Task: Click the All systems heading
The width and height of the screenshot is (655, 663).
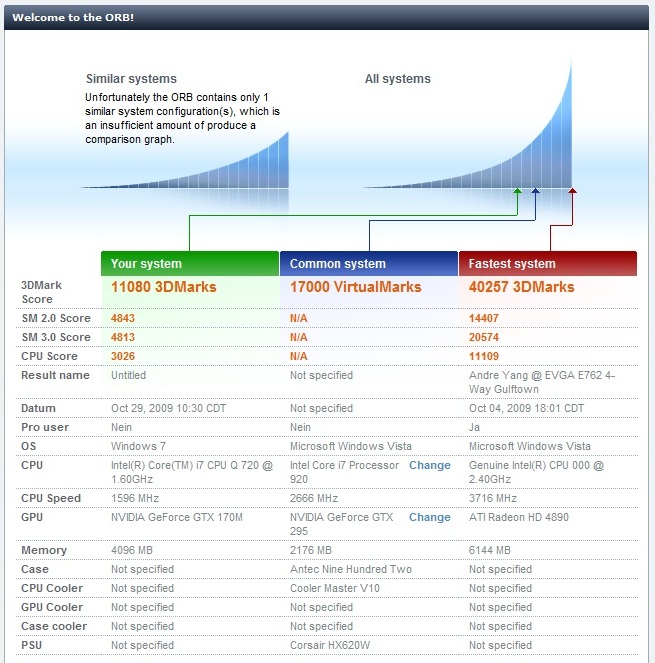Action: (398, 79)
